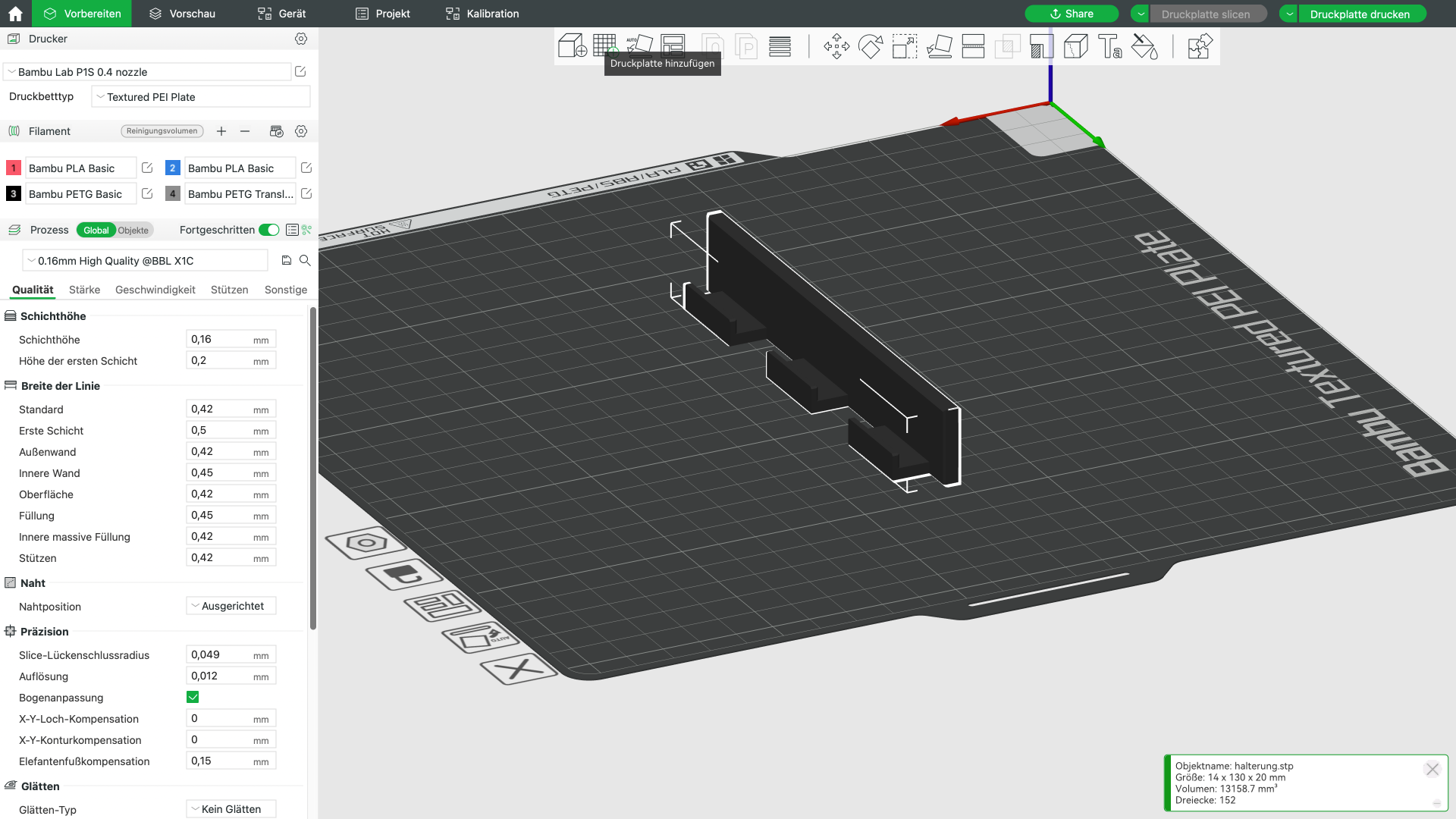Viewport: 1456px width, 819px height.
Task: Select the Scale tool icon
Action: 904,46
